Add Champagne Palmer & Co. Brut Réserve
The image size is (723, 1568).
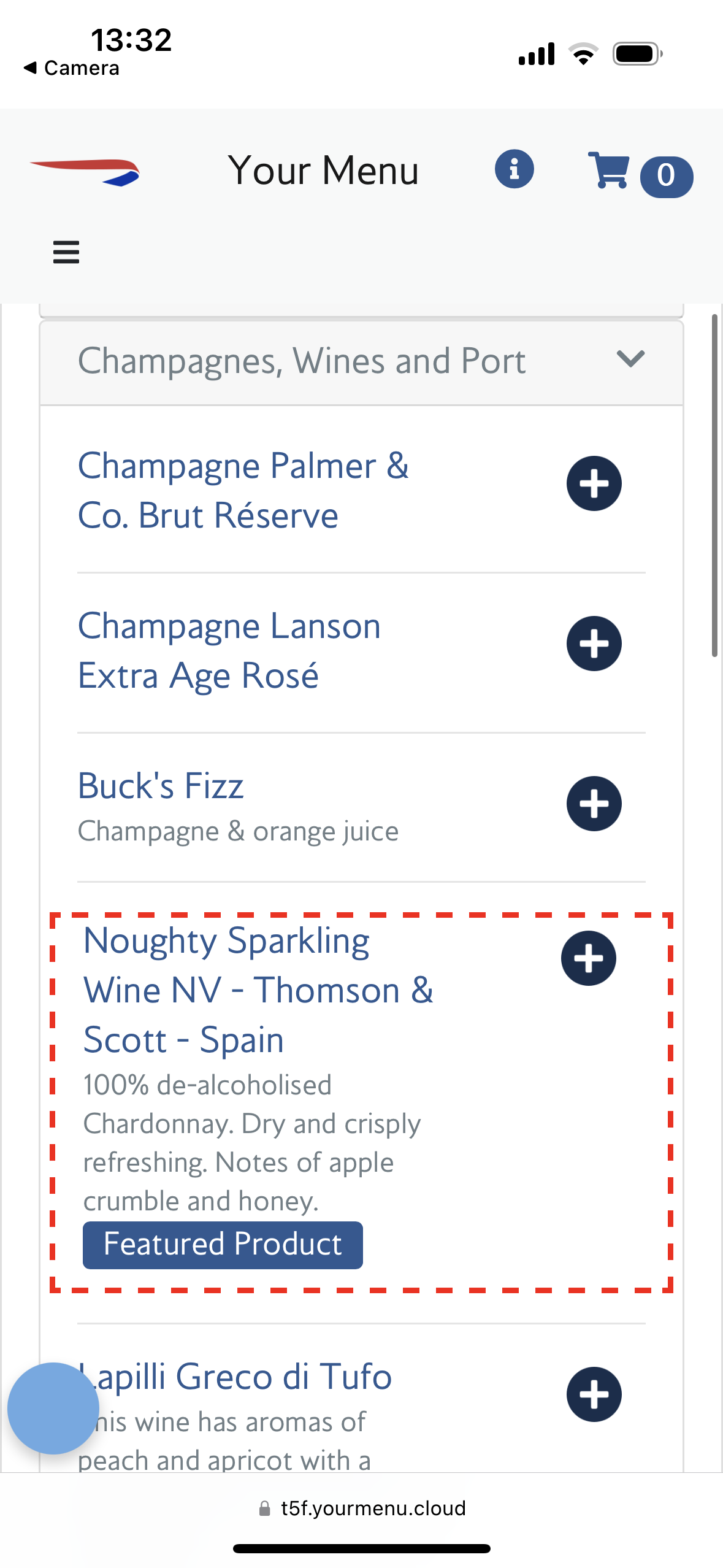pos(594,483)
